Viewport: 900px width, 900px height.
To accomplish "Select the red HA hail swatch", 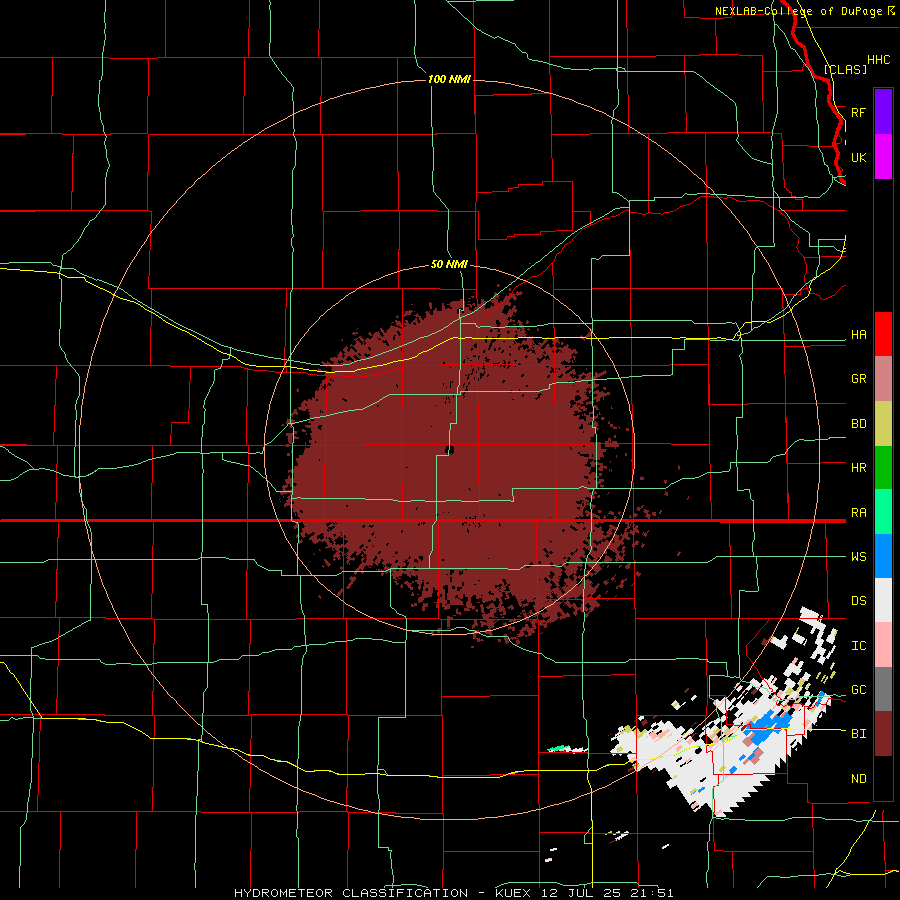I will tap(883, 334).
